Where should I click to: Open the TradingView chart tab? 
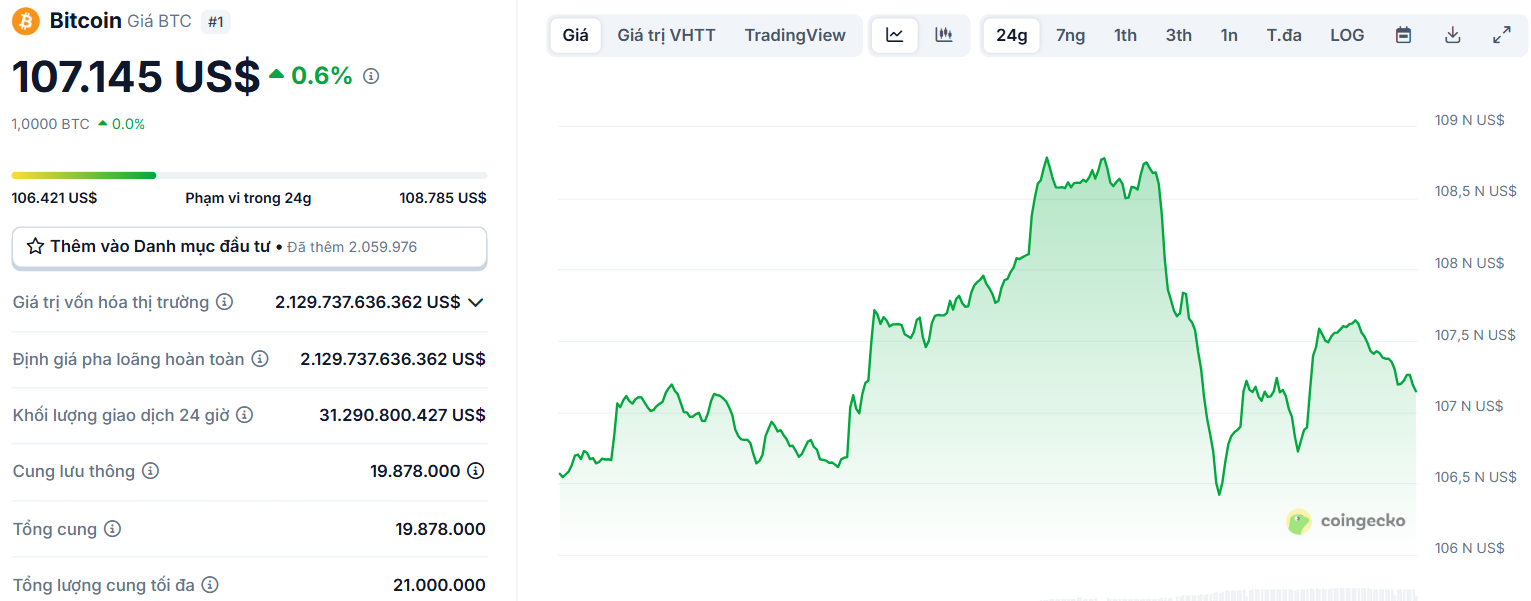pos(795,35)
